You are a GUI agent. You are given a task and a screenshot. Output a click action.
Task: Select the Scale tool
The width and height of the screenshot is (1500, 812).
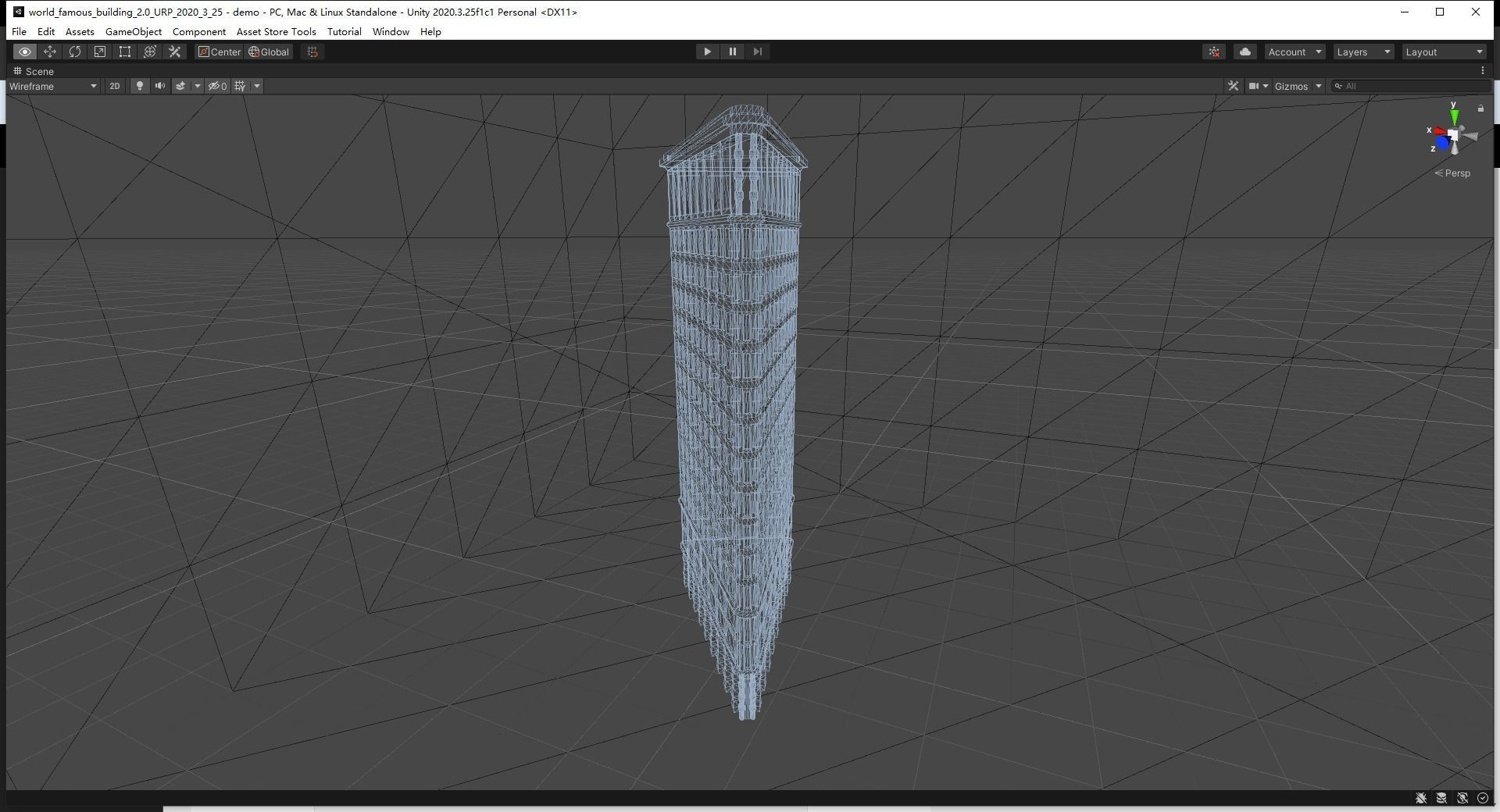click(x=100, y=52)
